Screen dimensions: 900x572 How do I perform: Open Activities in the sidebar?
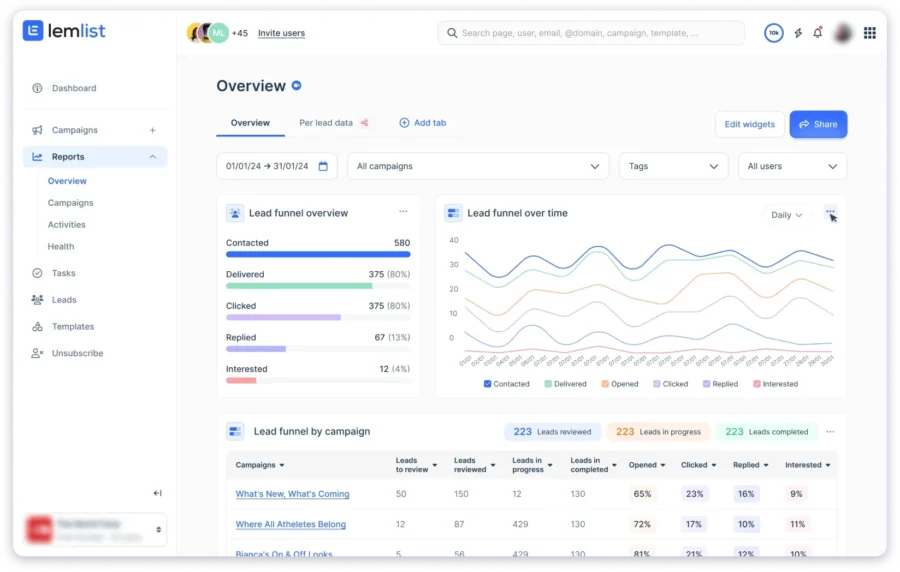tap(67, 224)
